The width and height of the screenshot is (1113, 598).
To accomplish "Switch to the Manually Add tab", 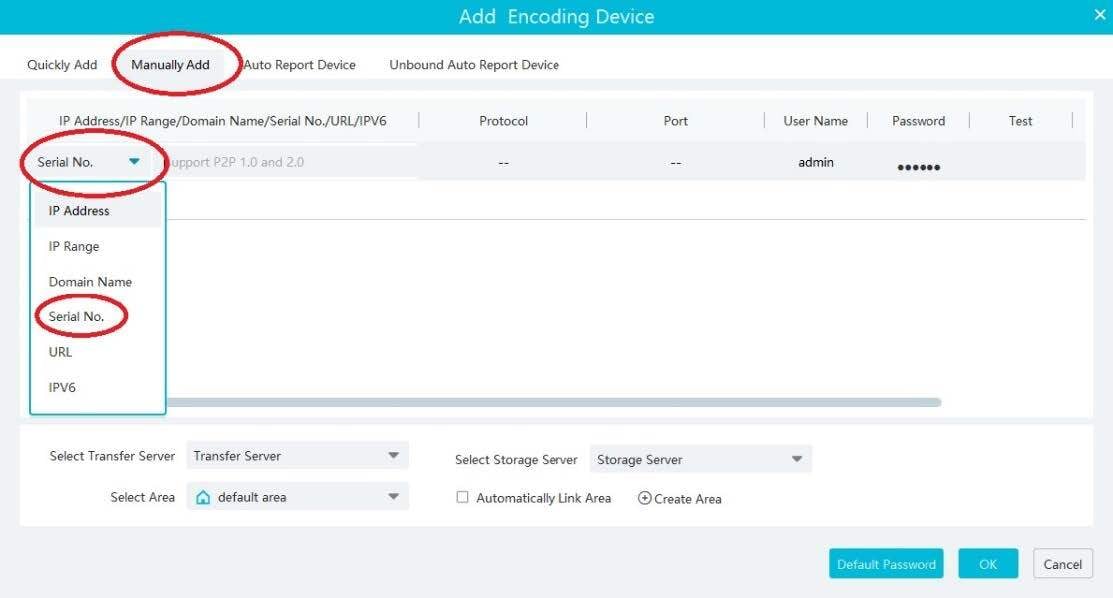I will pyautogui.click(x=170, y=65).
